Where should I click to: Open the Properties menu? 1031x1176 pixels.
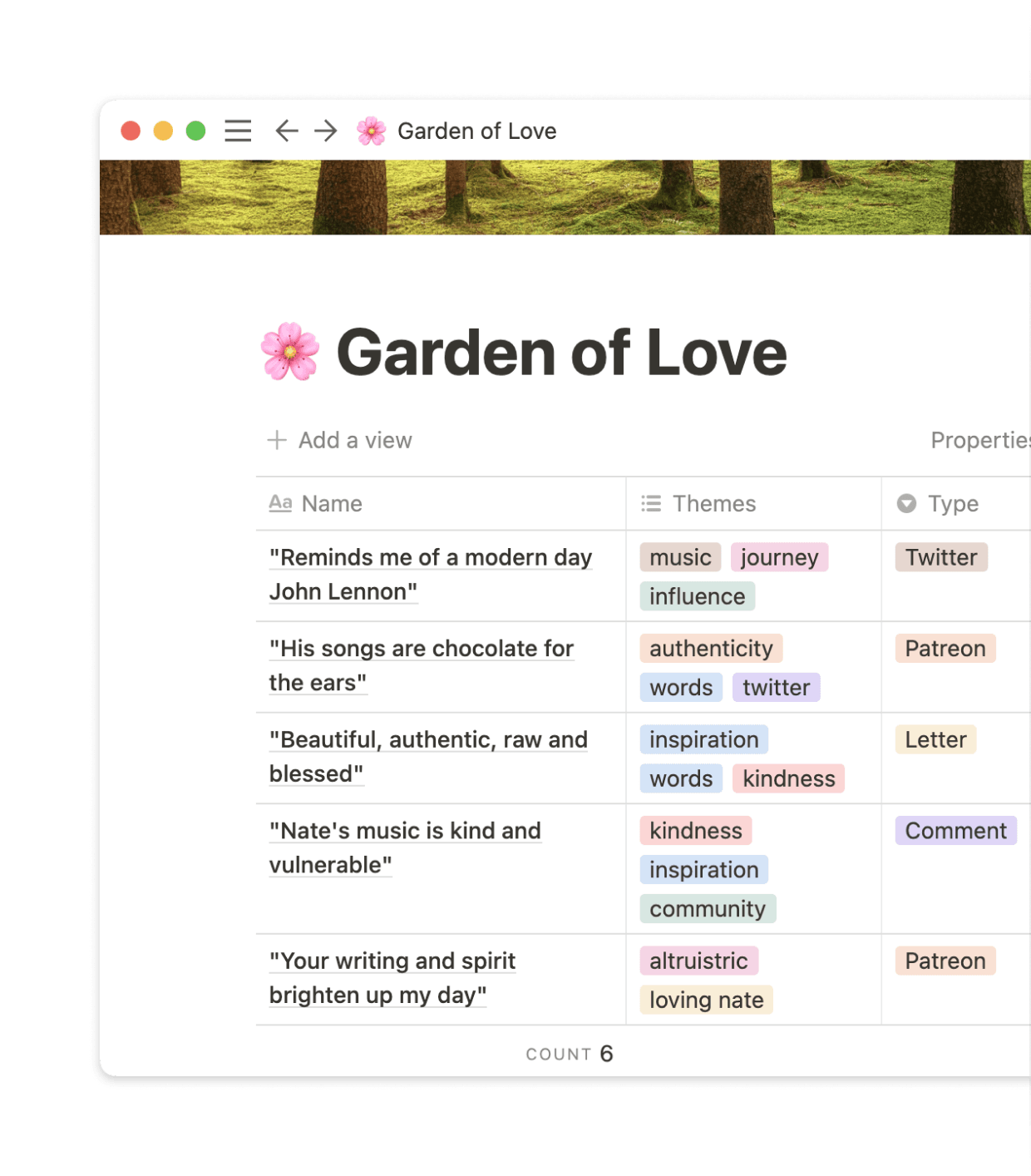point(979,440)
